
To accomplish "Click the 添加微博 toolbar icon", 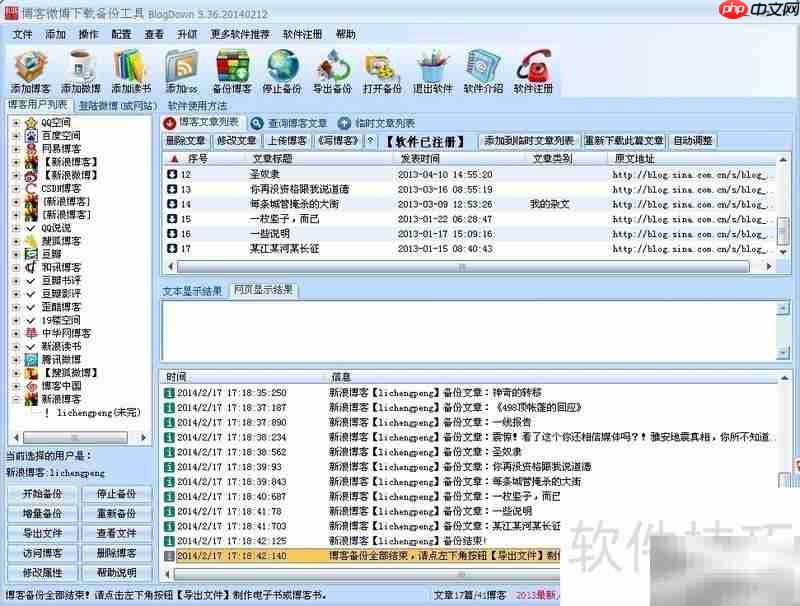I will pyautogui.click(x=81, y=65).
